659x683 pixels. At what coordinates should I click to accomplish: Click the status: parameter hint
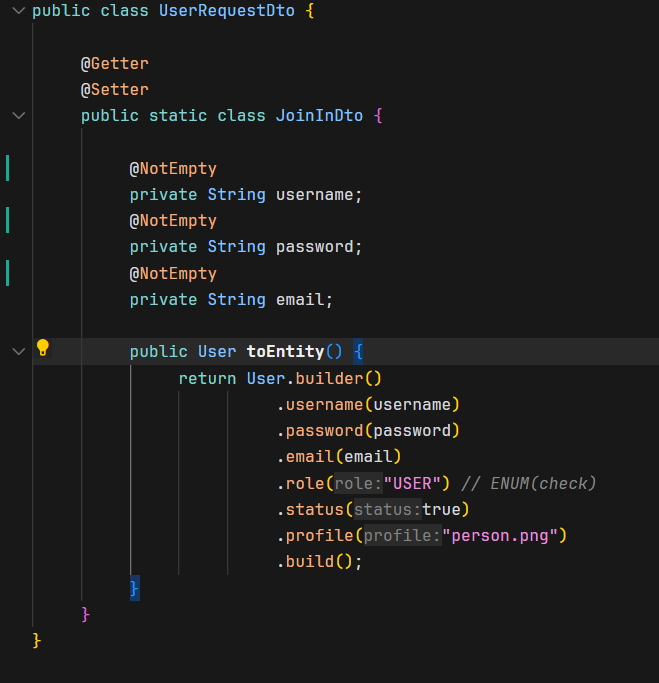[x=388, y=510]
